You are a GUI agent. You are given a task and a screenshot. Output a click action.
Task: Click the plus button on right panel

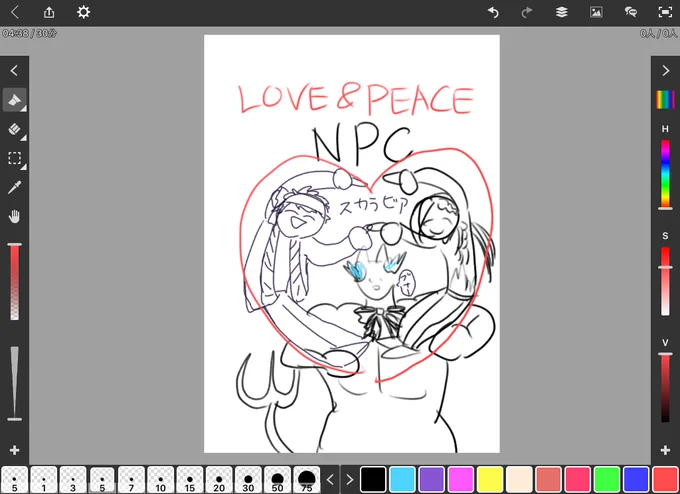pos(665,450)
